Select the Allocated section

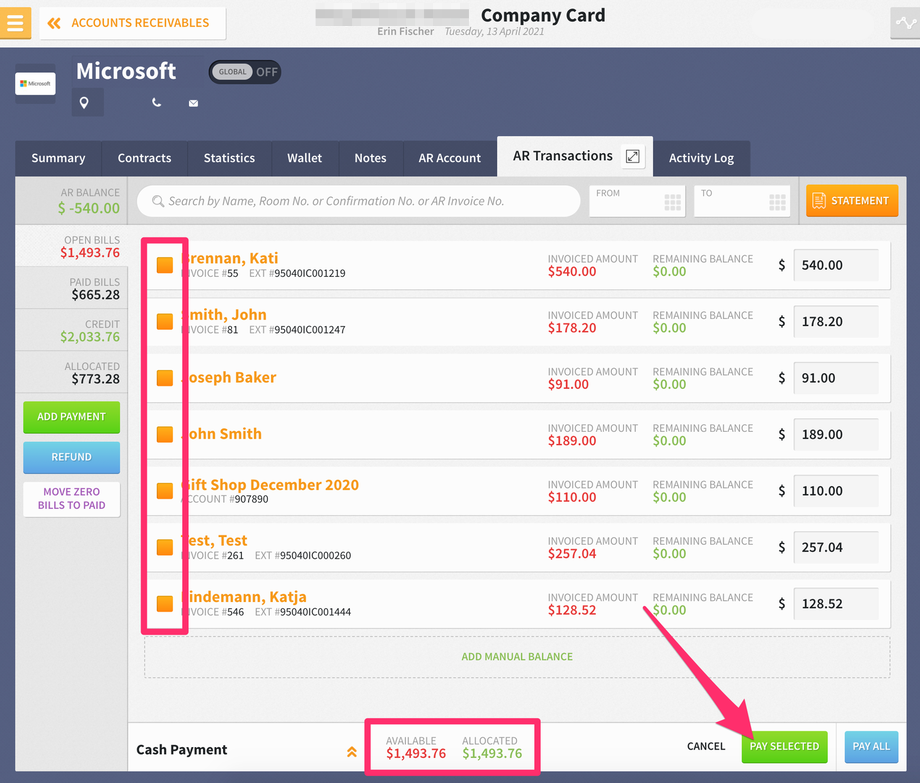[x=71, y=373]
